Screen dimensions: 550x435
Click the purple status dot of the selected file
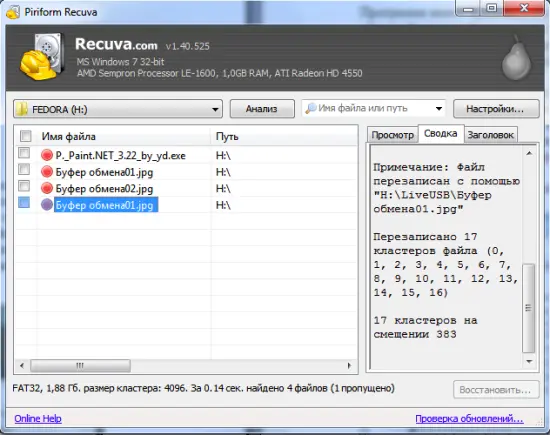coord(47,205)
